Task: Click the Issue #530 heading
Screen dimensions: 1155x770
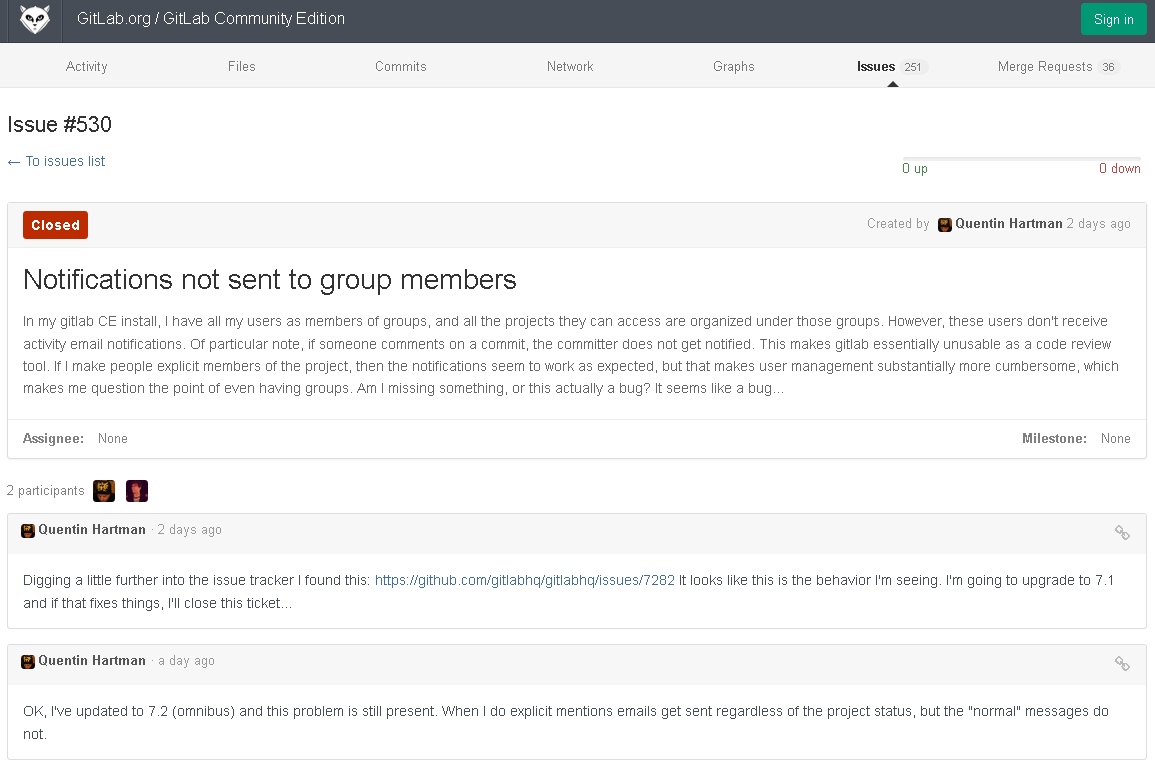Action: point(60,125)
